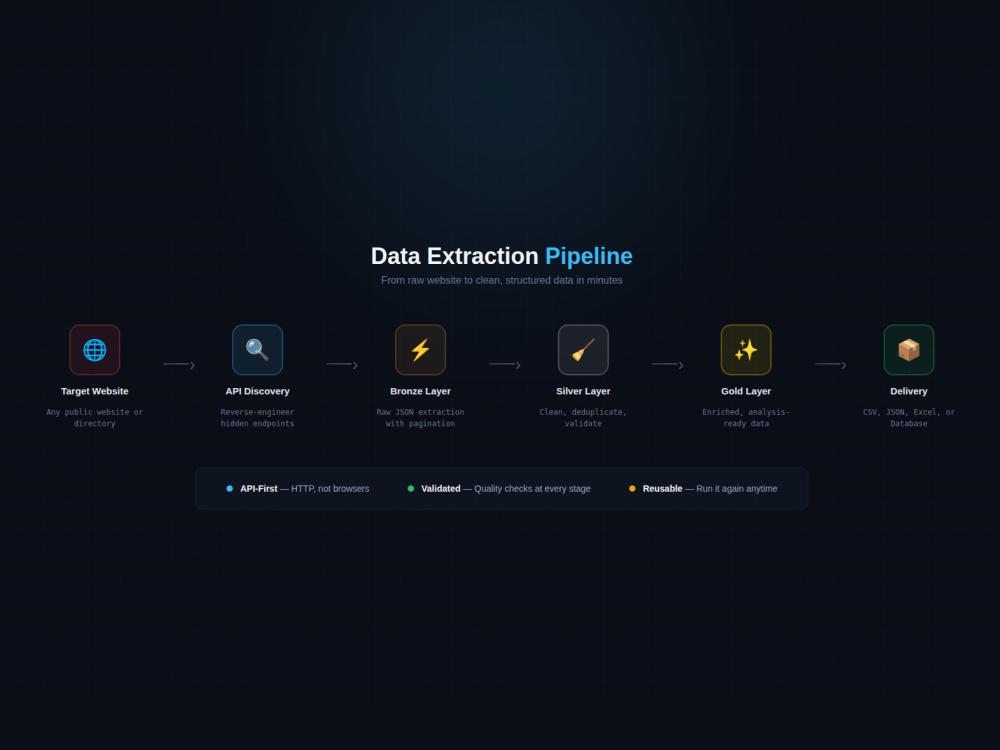Image resolution: width=1000 pixels, height=750 pixels.
Task: Click the subtitle 'From raw website to clean...'
Action: point(502,280)
